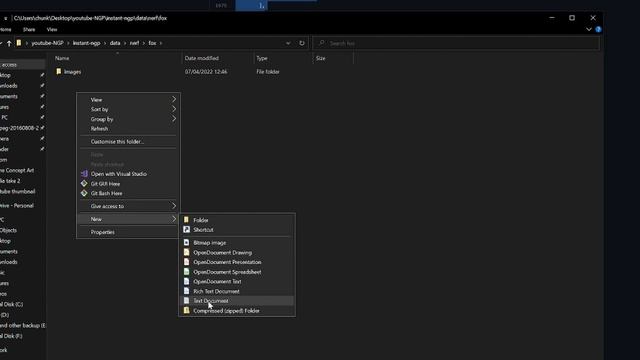Click the Open with Visual Studio icon

pos(84,174)
